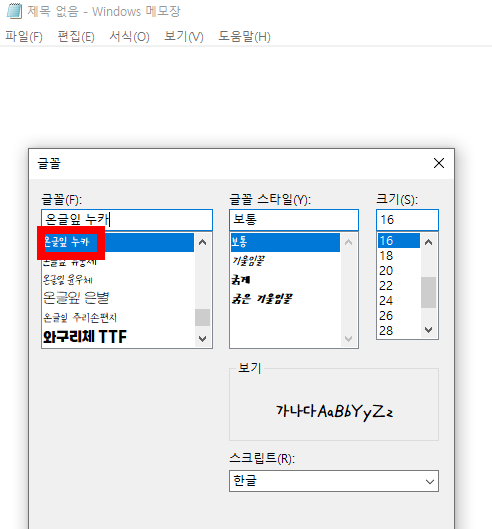The height and width of the screenshot is (529, 492).
Task: Click the 가나다AaBbYyZz preview sample
Action: tap(334, 412)
